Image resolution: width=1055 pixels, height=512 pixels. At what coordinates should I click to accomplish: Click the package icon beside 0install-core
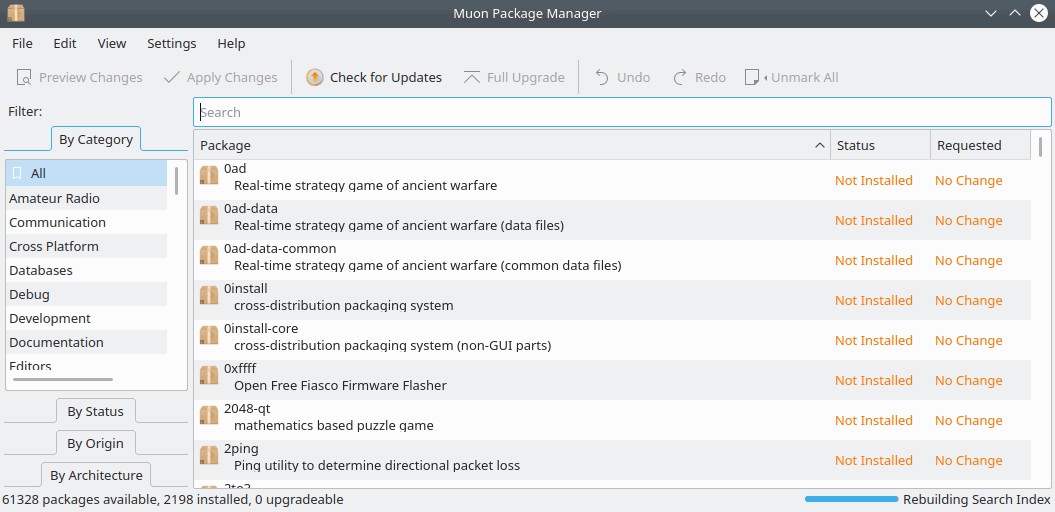[209, 336]
